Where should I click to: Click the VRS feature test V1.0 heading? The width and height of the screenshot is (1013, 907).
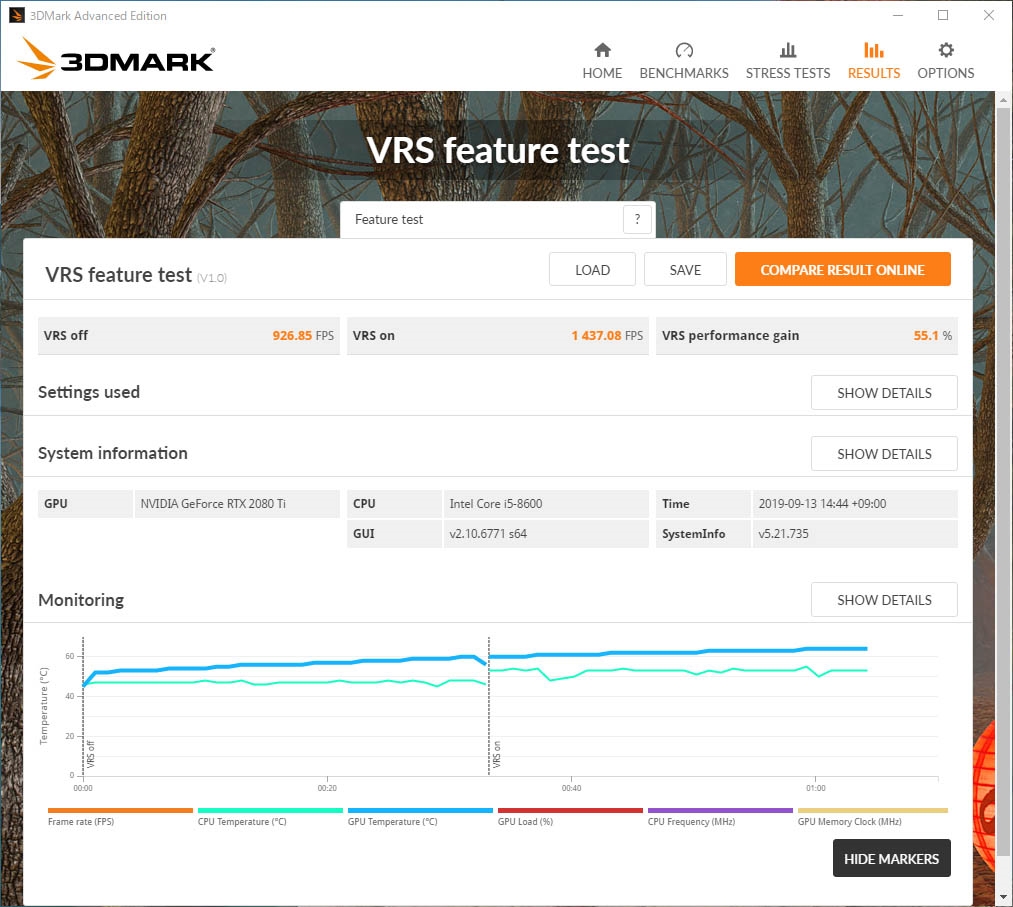click(136, 275)
